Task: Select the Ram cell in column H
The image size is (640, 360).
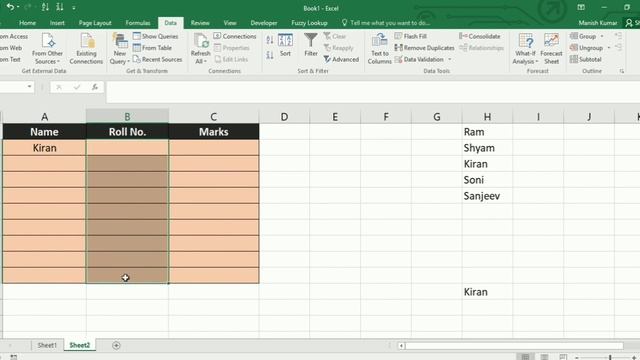Action: pos(487,132)
